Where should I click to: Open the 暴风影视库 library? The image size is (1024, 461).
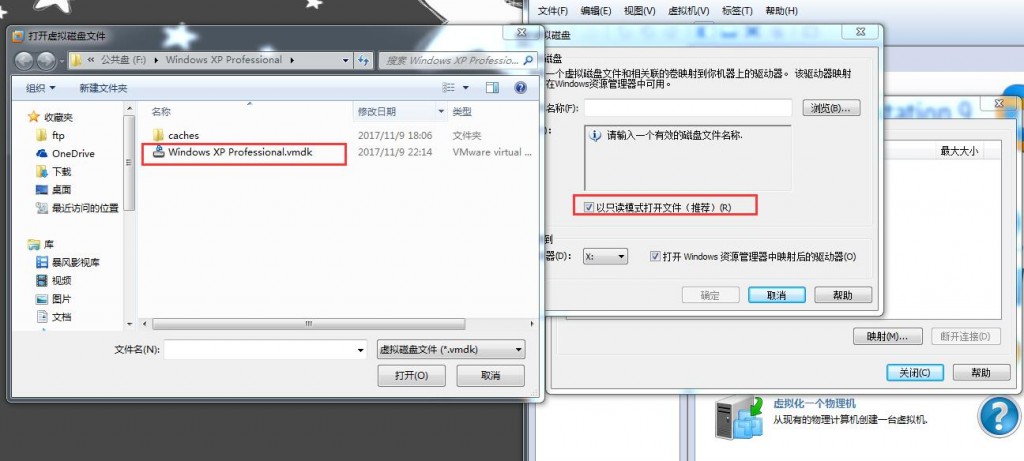68,262
